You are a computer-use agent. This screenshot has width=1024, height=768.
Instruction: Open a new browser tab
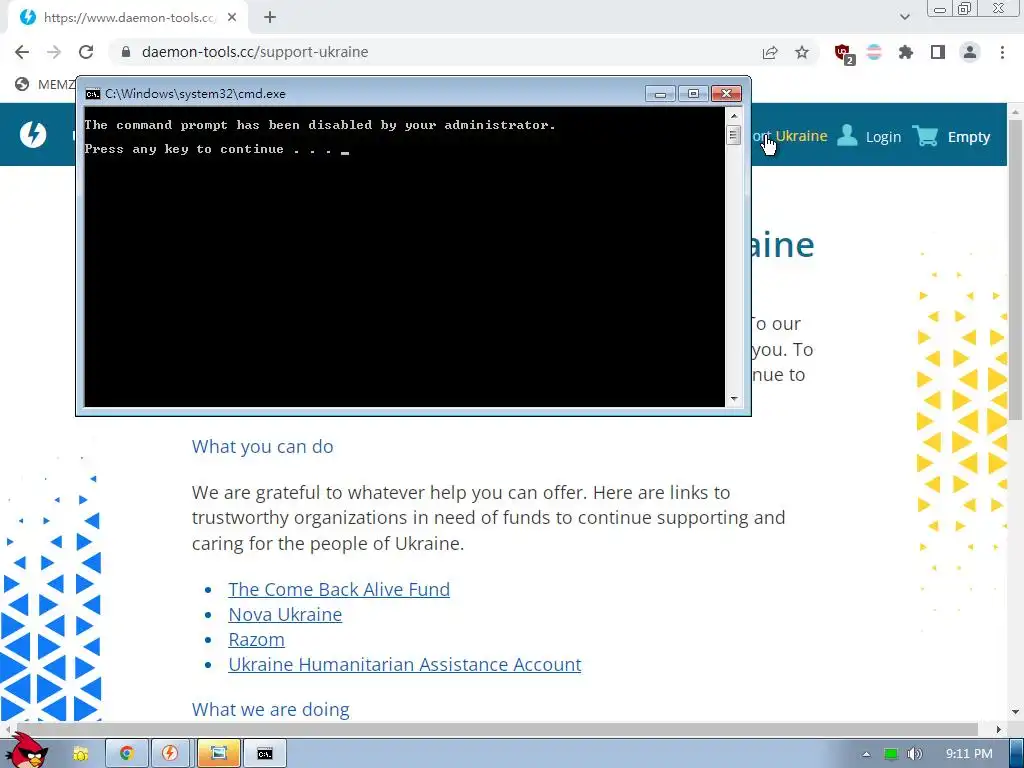pyautogui.click(x=270, y=17)
